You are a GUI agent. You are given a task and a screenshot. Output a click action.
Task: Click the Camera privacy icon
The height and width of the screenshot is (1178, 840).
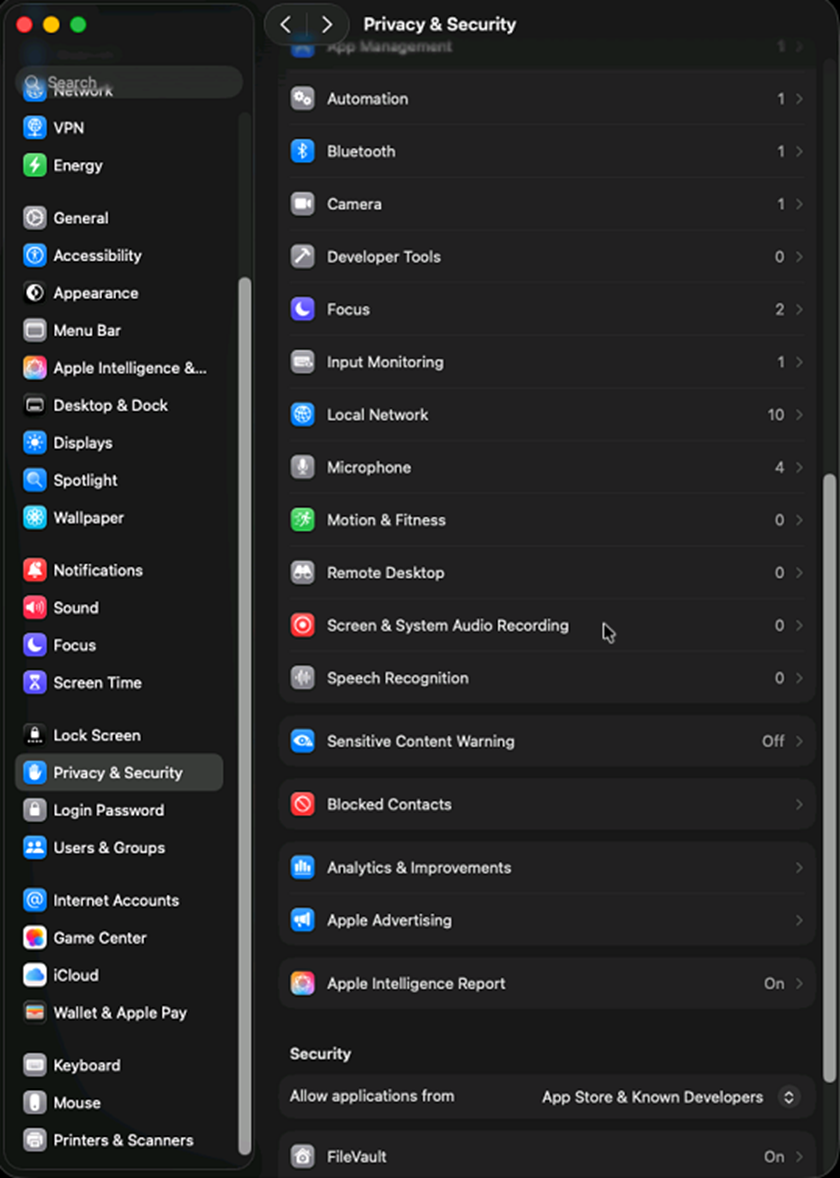tap(302, 204)
